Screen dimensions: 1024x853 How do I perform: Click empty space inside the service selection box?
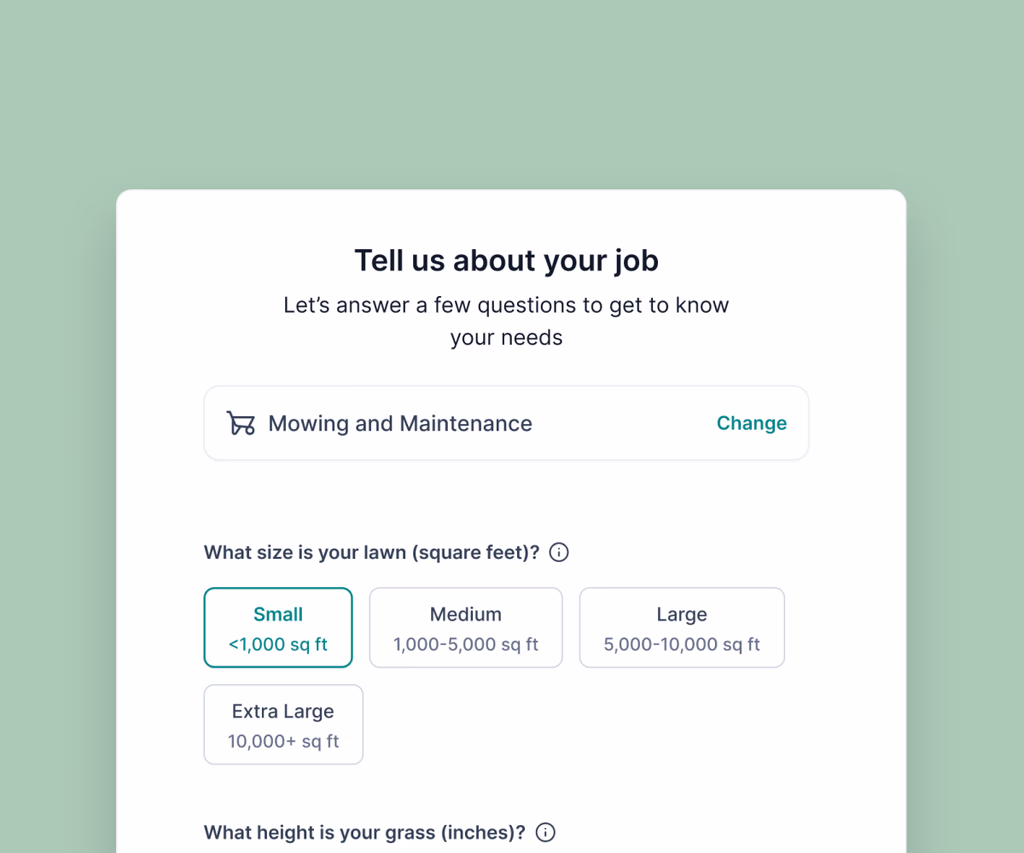point(620,423)
